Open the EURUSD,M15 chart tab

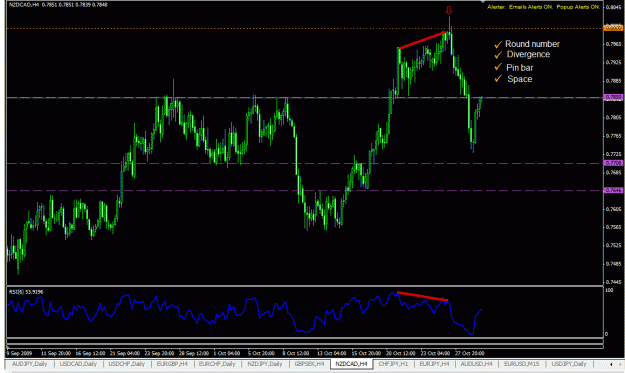click(521, 364)
